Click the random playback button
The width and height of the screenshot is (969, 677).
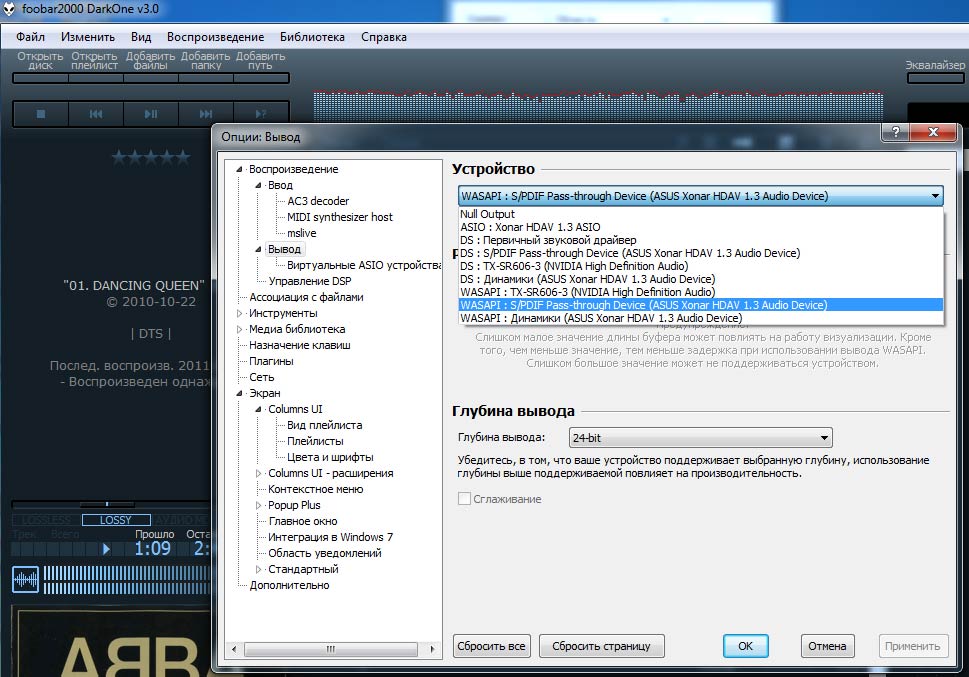[261, 114]
